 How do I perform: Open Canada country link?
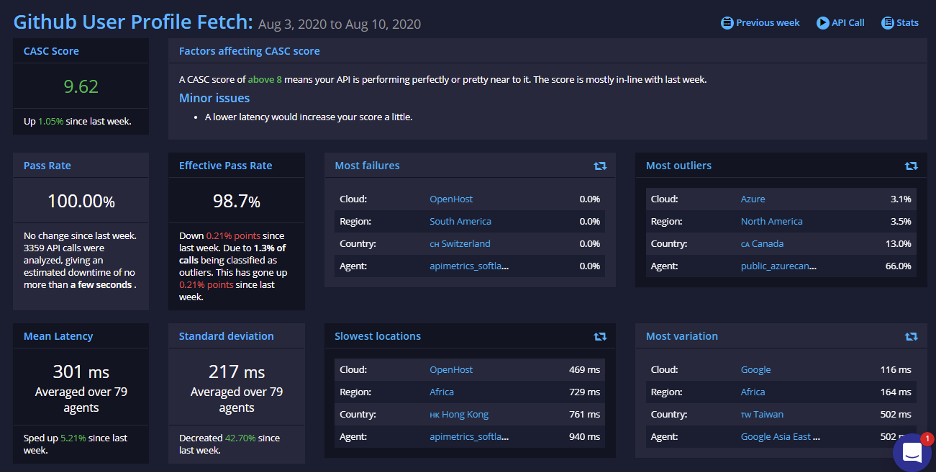(x=762, y=244)
